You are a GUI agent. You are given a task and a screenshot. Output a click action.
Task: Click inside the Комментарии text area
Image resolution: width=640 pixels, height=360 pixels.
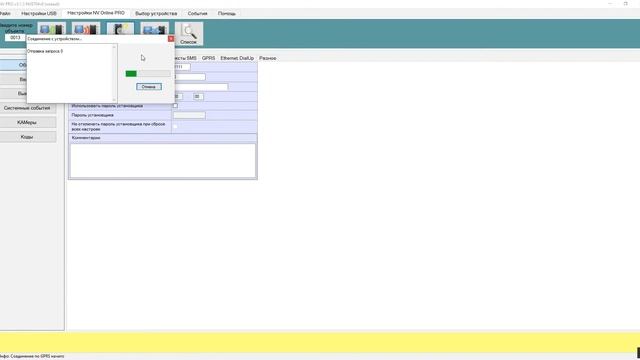point(163,160)
